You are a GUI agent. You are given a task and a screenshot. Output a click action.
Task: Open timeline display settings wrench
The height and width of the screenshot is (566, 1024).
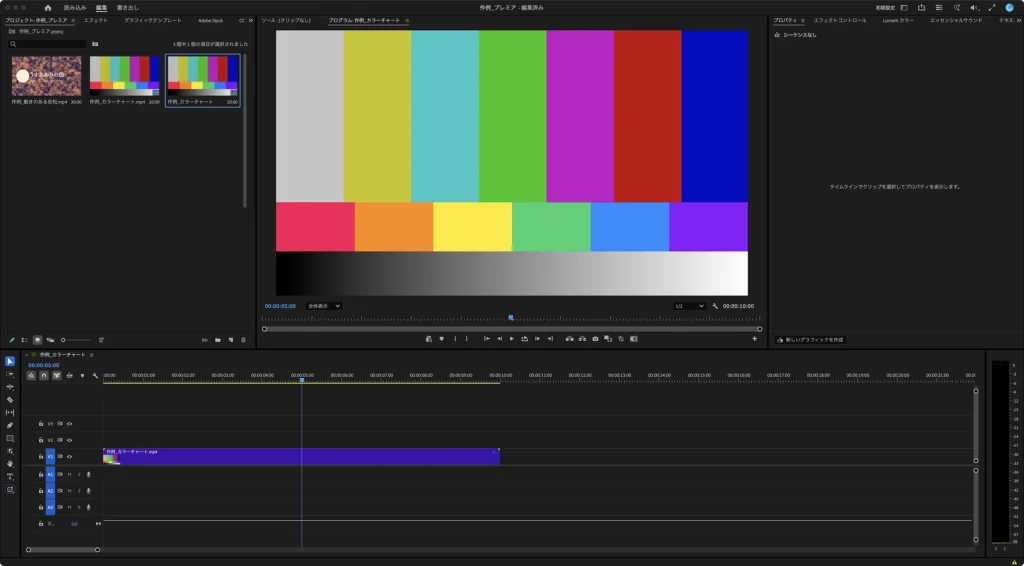click(x=95, y=376)
